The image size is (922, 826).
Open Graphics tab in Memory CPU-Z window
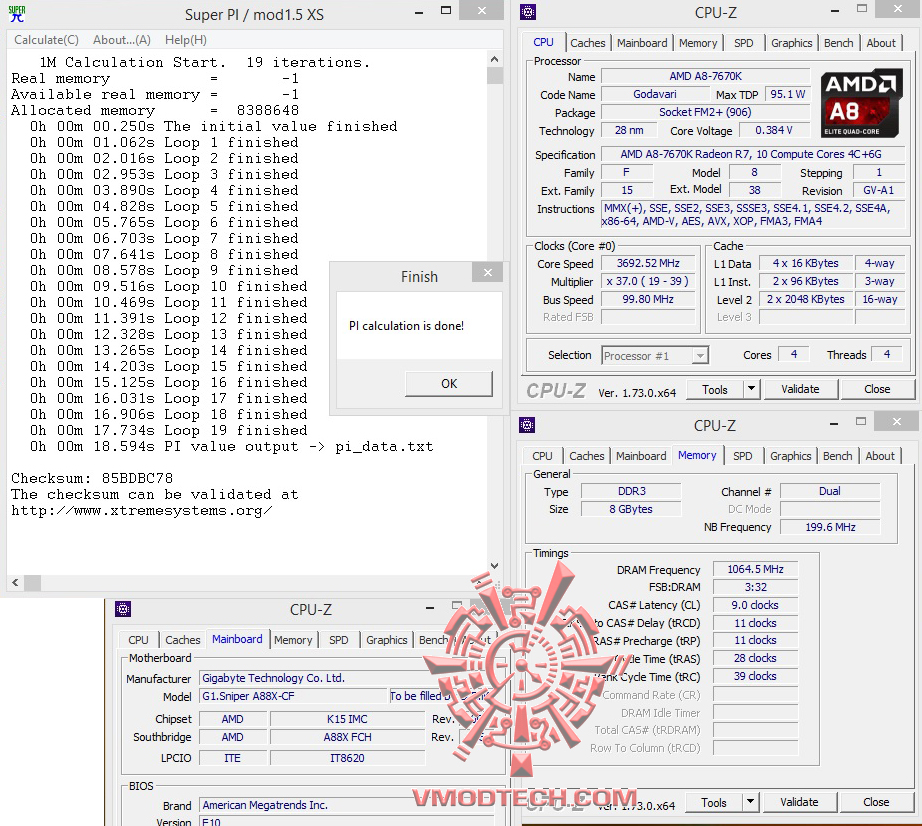point(790,456)
